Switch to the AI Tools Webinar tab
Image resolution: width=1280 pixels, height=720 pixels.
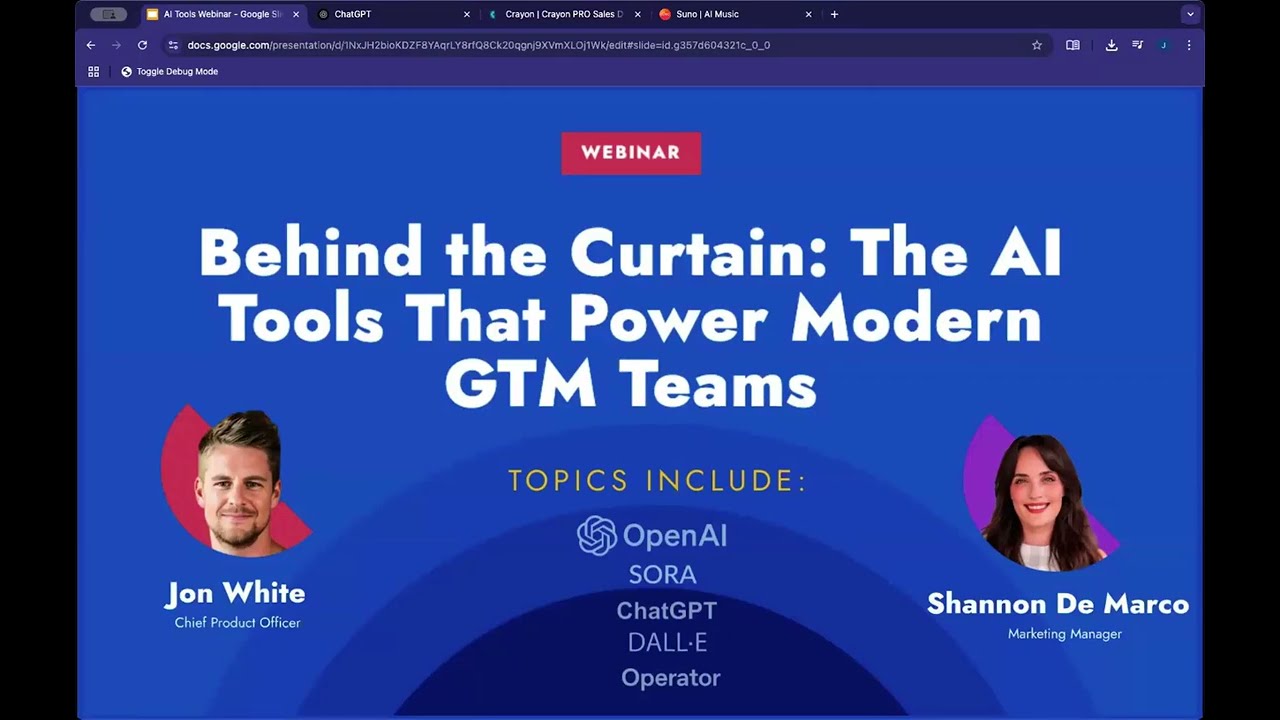[222, 14]
